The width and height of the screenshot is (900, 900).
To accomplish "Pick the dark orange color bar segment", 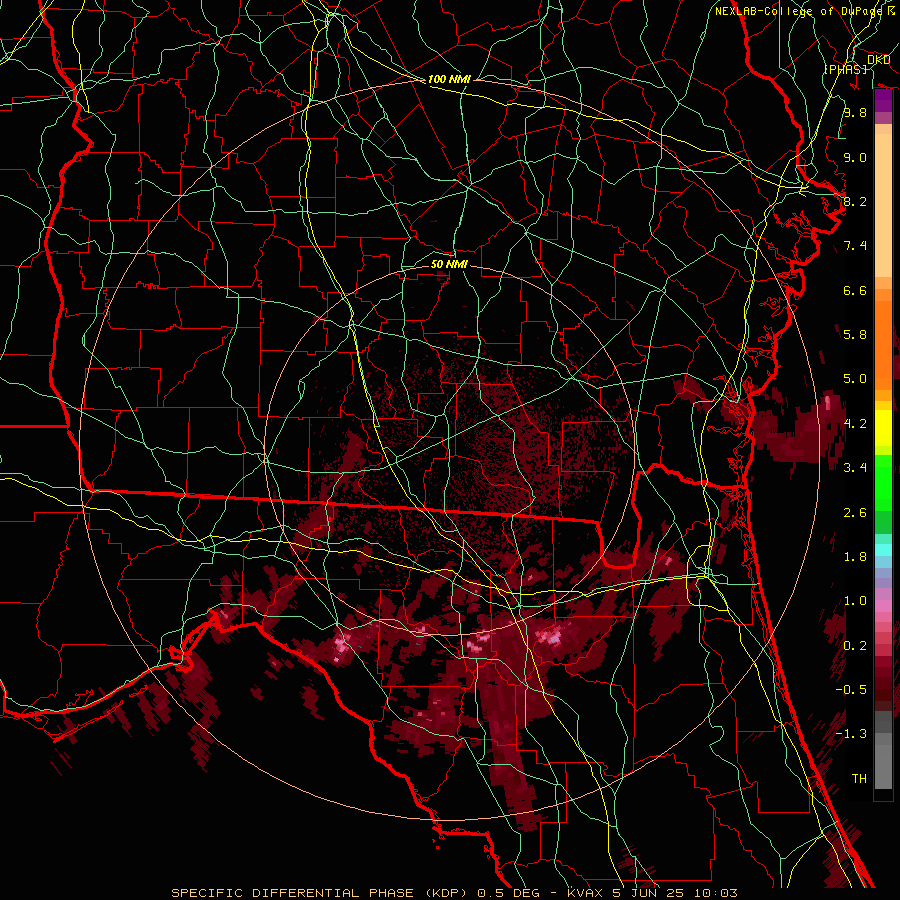I will pos(883,345).
